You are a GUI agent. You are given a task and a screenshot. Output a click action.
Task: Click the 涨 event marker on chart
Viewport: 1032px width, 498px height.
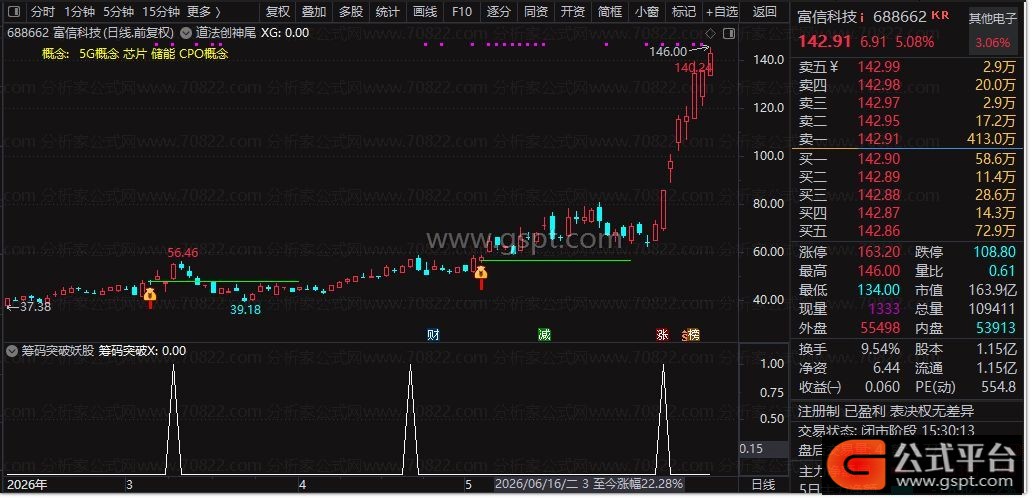[x=662, y=335]
